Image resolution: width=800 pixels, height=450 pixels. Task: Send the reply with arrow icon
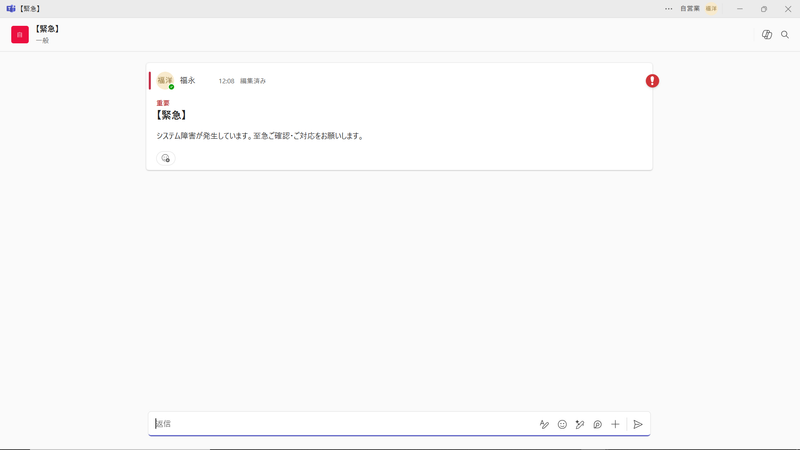click(638, 424)
